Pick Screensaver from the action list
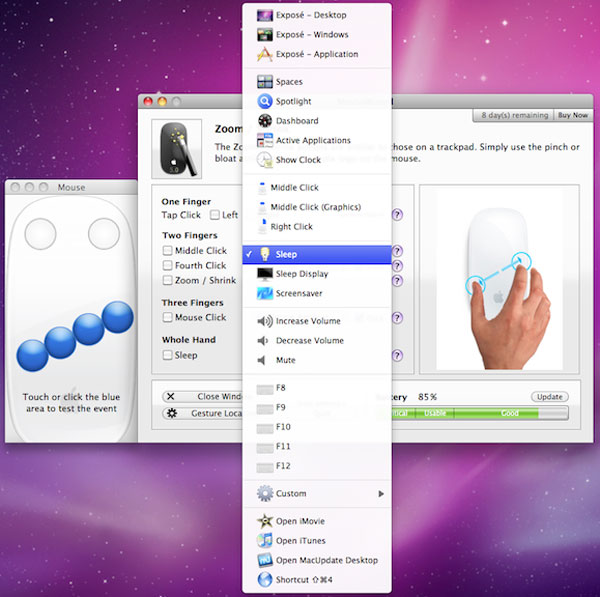This screenshot has width=600, height=597. pyautogui.click(x=317, y=293)
